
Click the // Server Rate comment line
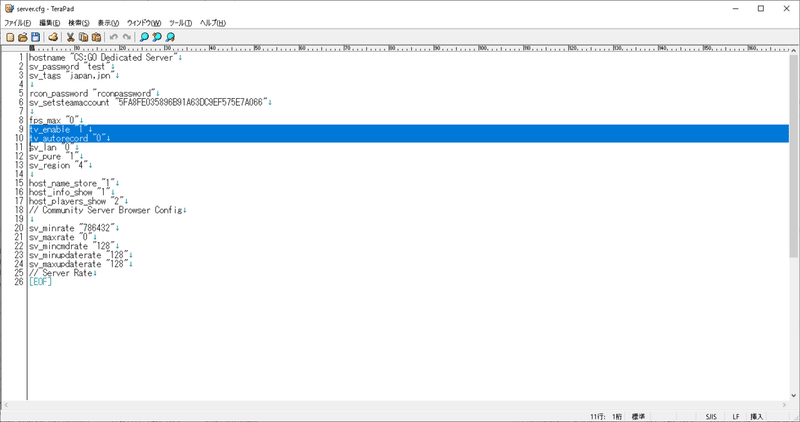point(61,273)
